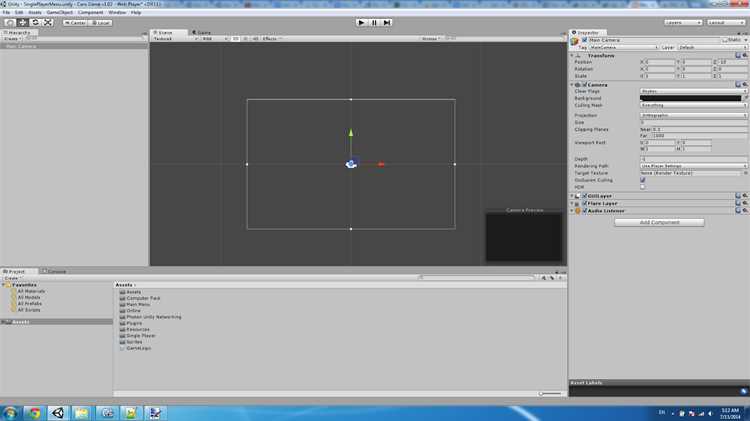This screenshot has width=750, height=421.
Task: Click the camera gizmo icon in Scene
Action: point(351,164)
